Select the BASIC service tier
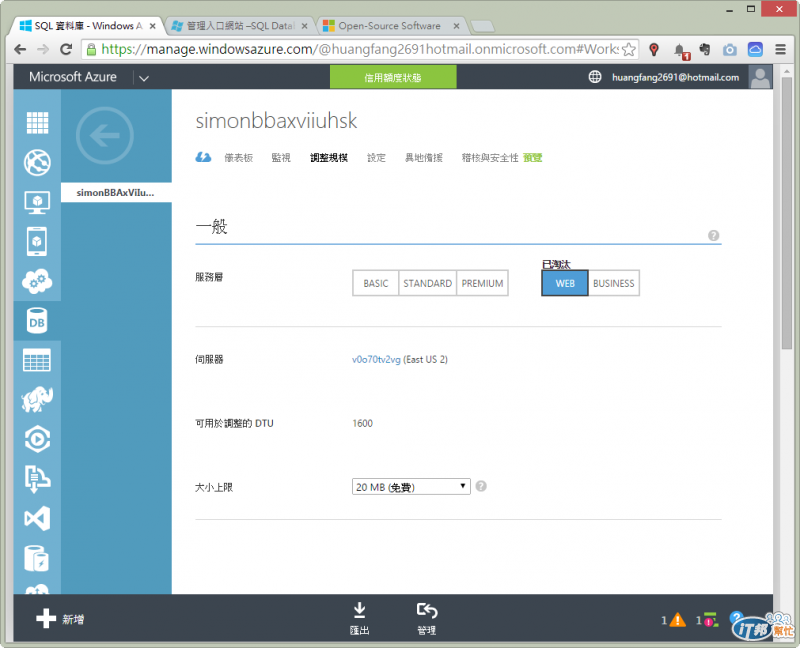Screen dimensions: 800x648 [376, 283]
